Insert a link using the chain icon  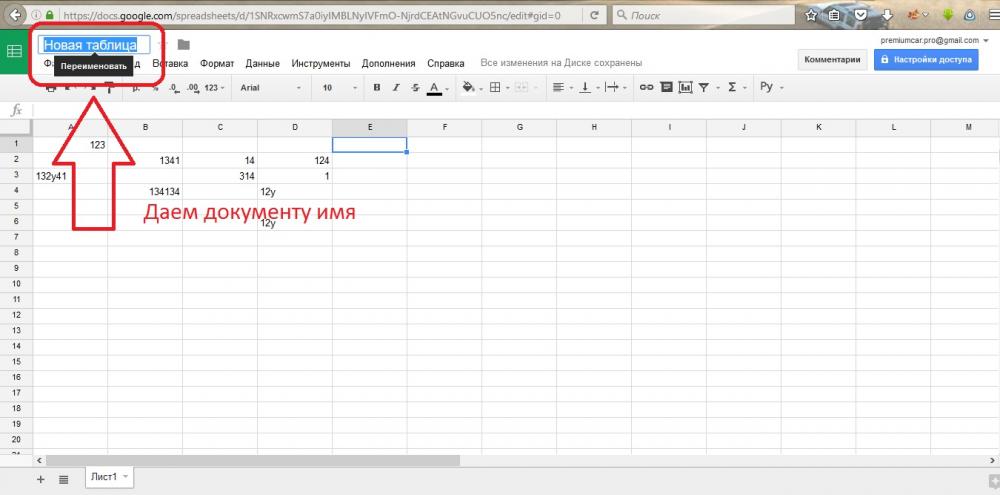pos(646,88)
